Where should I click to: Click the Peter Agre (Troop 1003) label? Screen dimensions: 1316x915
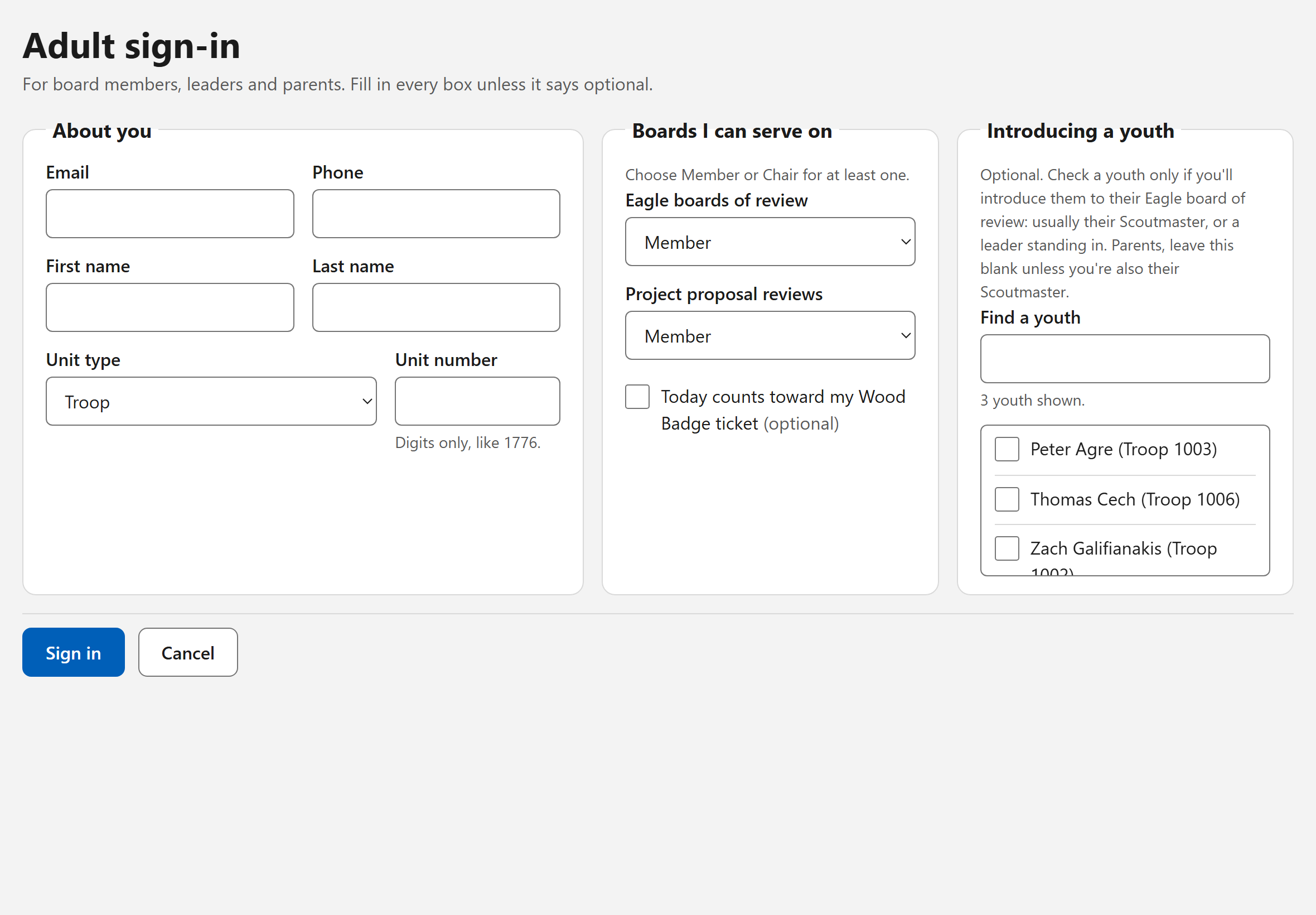click(x=1124, y=450)
